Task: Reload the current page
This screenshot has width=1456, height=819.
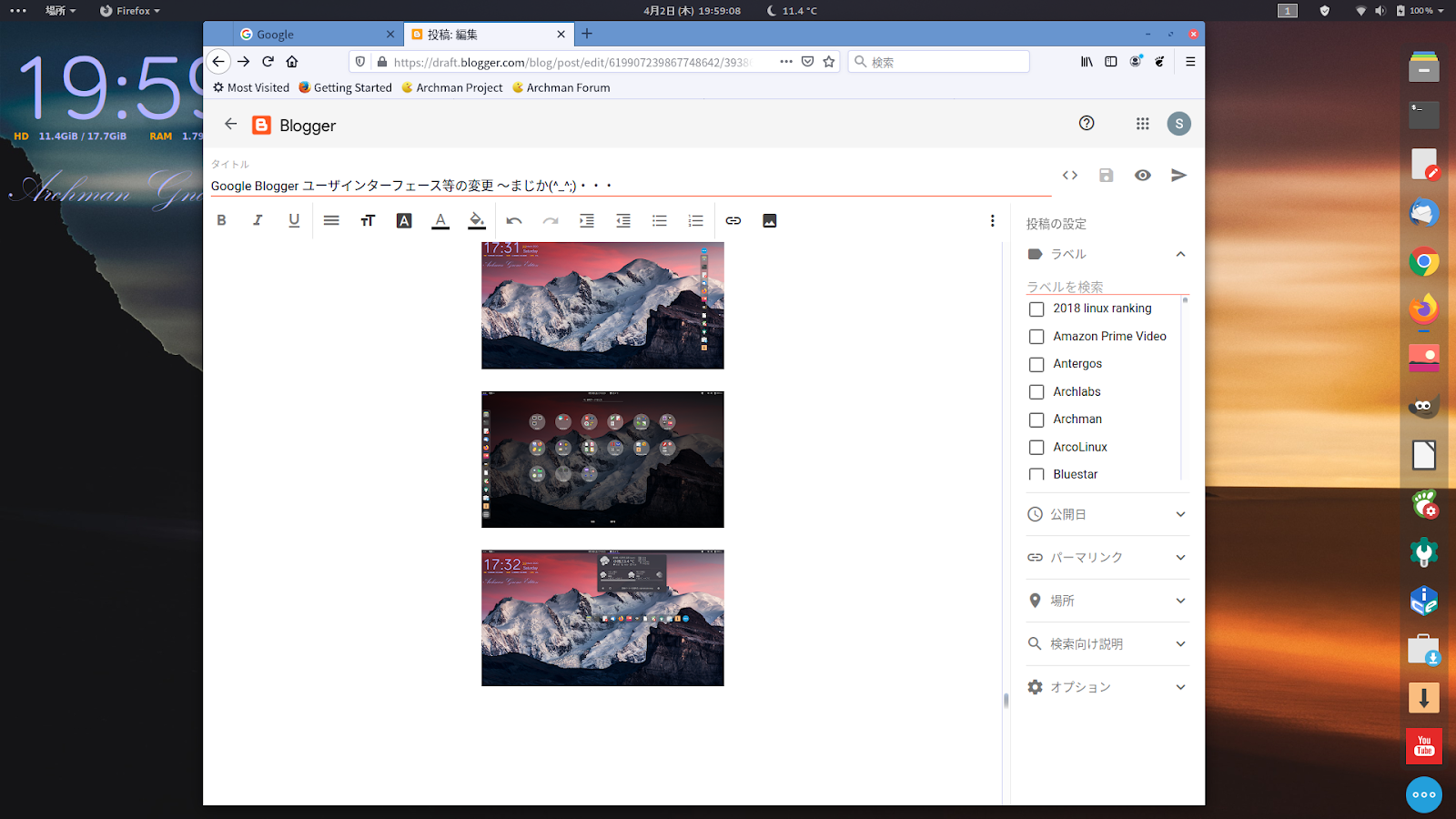Action: tap(268, 61)
